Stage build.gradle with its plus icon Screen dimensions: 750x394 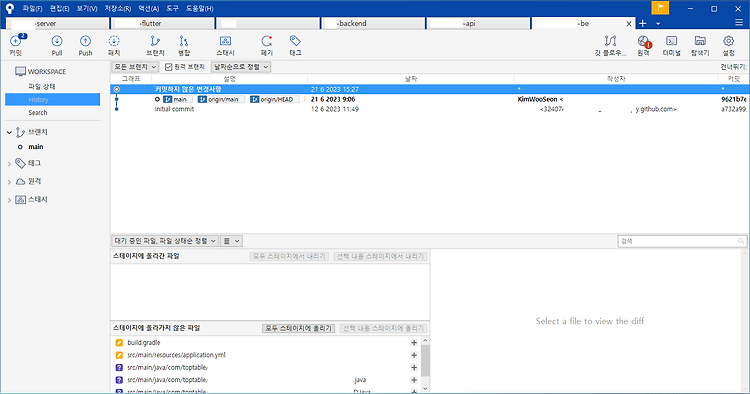(414, 342)
